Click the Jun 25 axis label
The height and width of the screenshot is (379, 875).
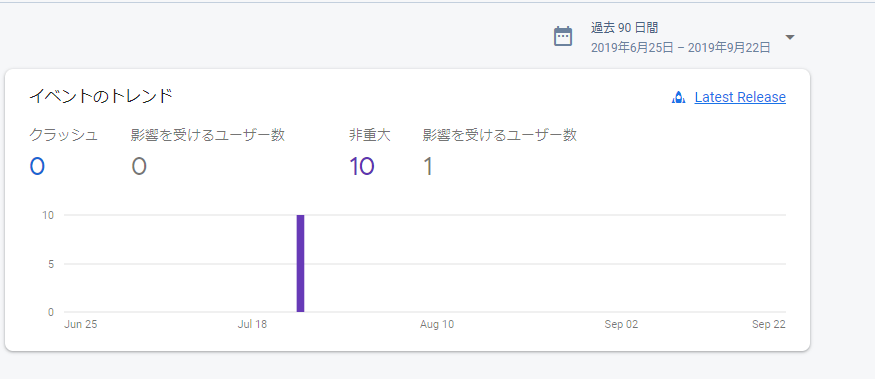click(81, 324)
